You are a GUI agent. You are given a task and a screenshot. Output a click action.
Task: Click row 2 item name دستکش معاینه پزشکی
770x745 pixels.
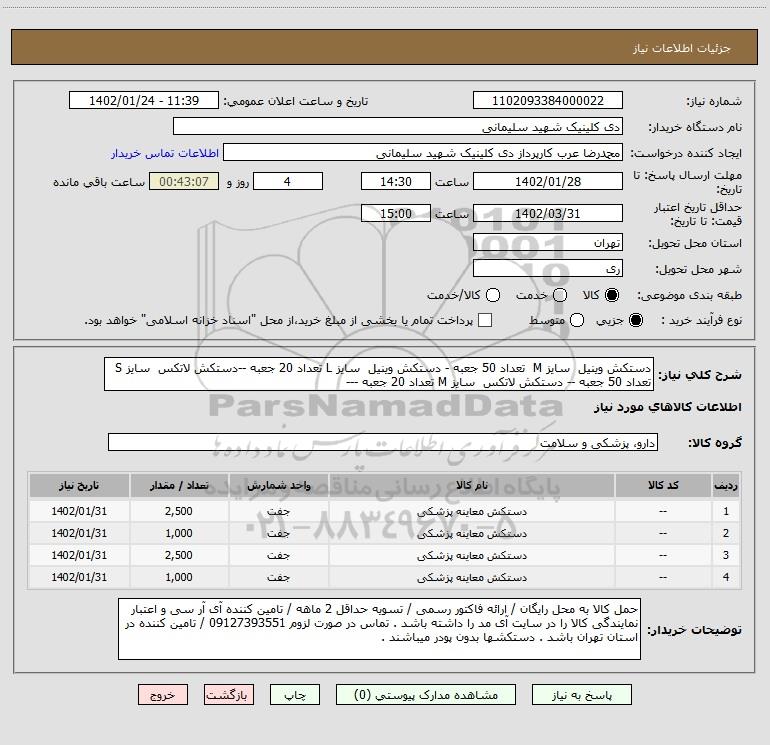point(471,533)
